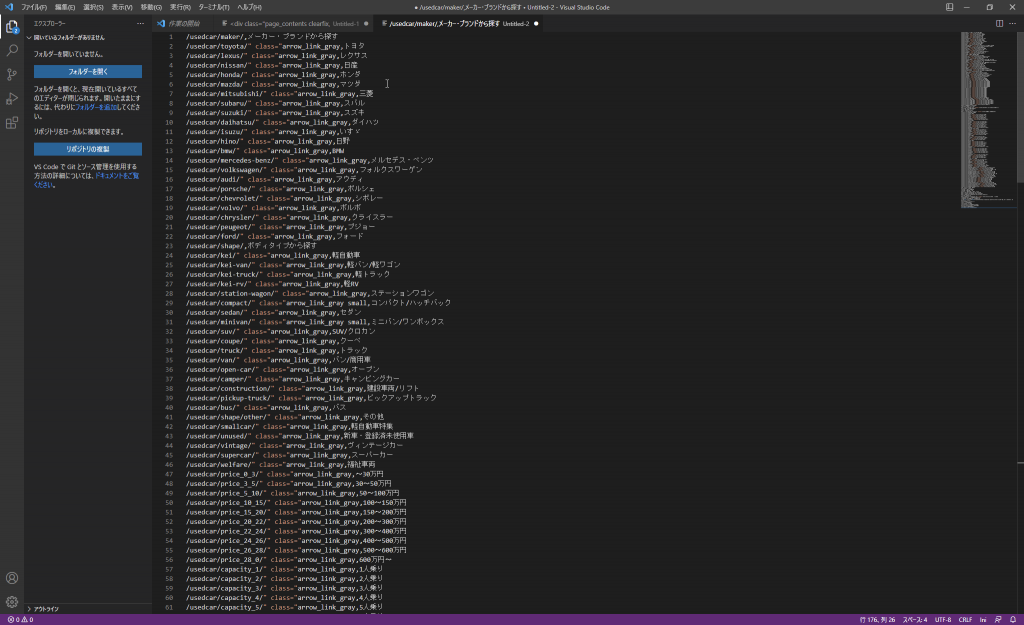Click line number 23 in the gutter
The width and height of the screenshot is (1024, 625).
pos(169,246)
